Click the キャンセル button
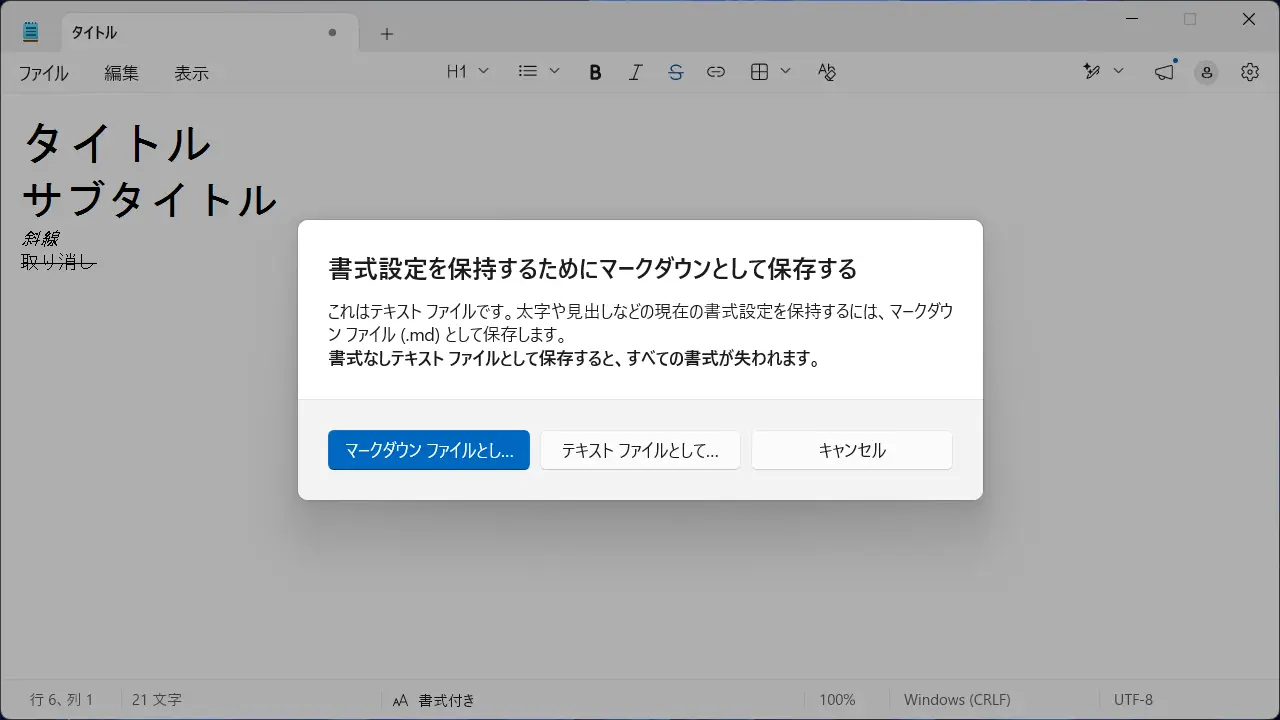This screenshot has height=720, width=1280. (852, 450)
